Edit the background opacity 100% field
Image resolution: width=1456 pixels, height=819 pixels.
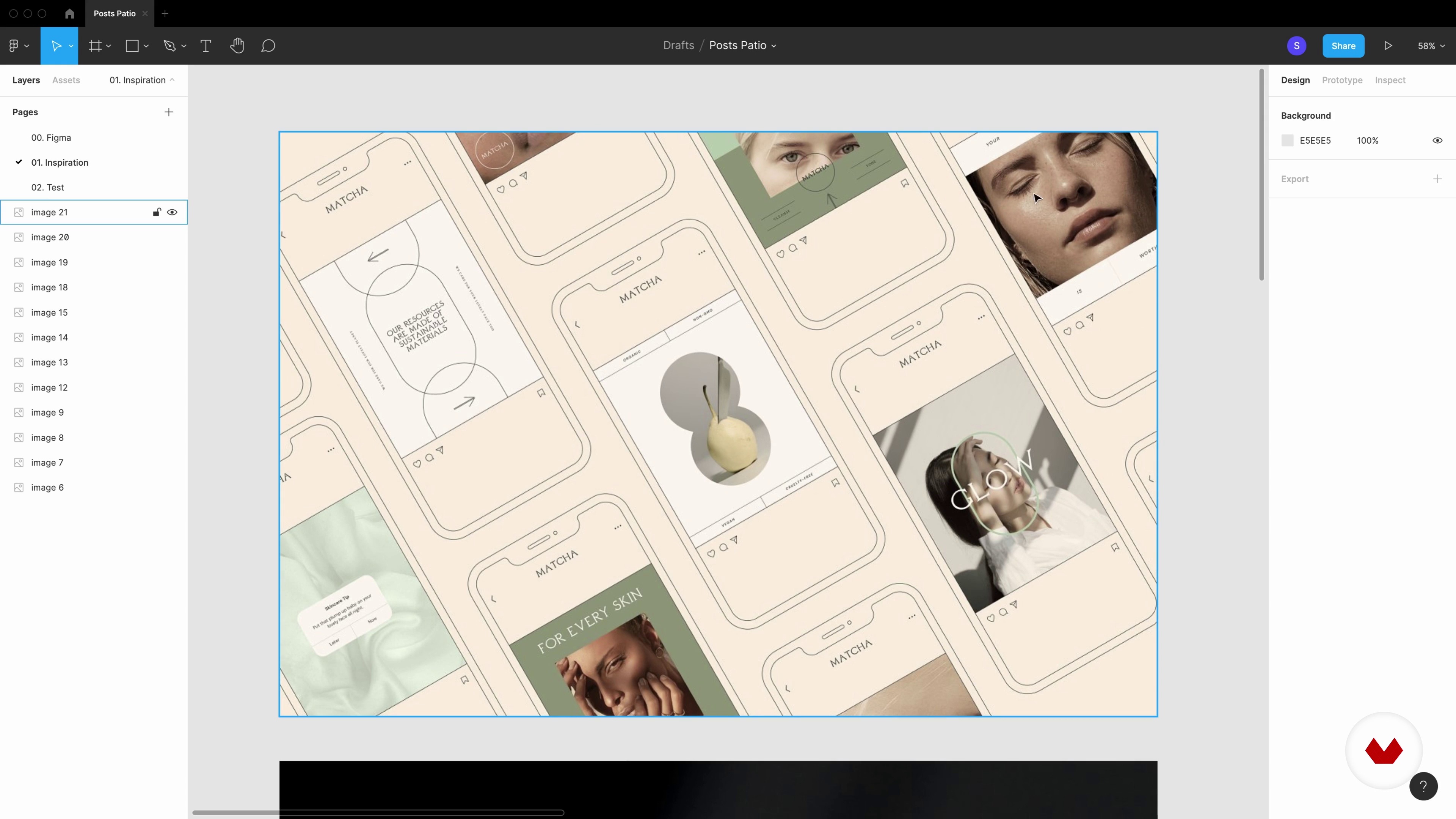click(x=1367, y=141)
